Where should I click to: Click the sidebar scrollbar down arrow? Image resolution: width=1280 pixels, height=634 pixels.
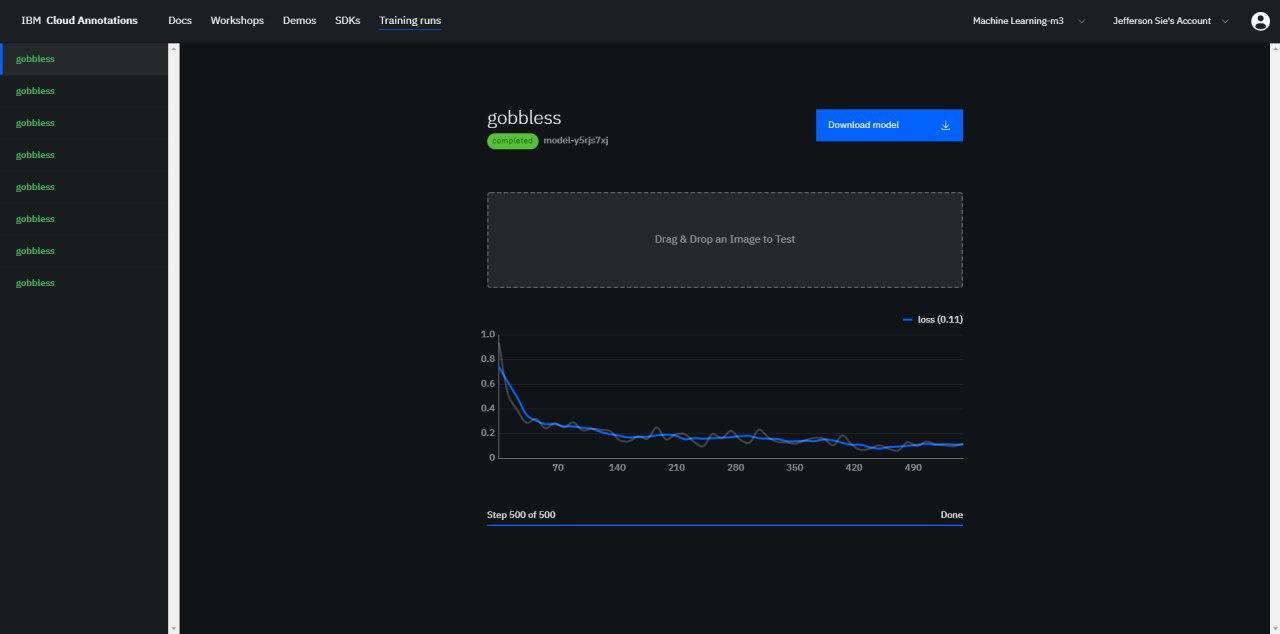[174, 629]
